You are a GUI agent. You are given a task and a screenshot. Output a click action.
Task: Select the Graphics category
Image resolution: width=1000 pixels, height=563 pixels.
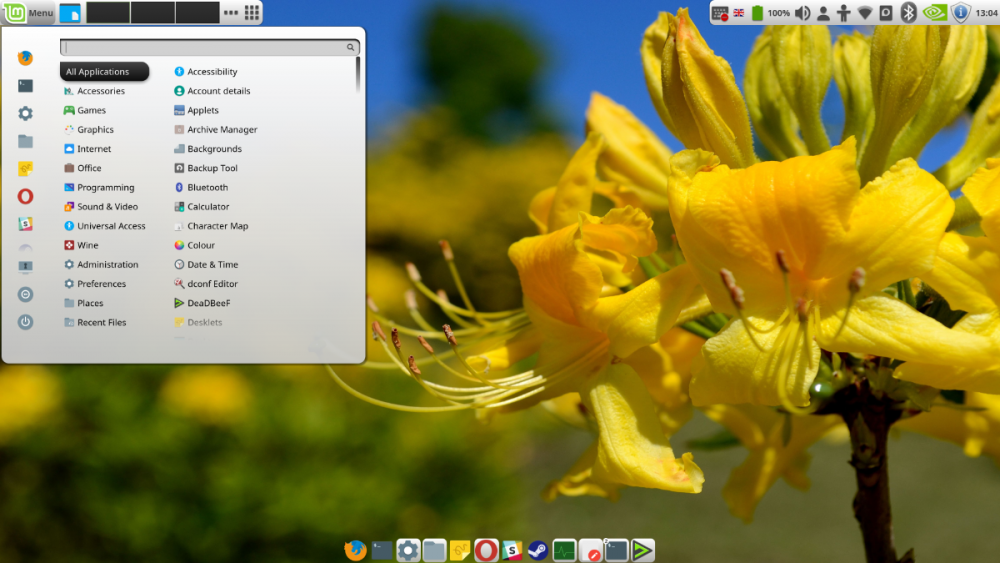[x=95, y=130]
